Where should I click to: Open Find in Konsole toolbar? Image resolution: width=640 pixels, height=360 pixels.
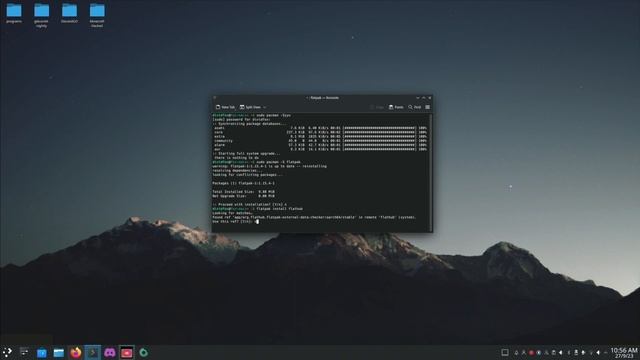tap(414, 107)
